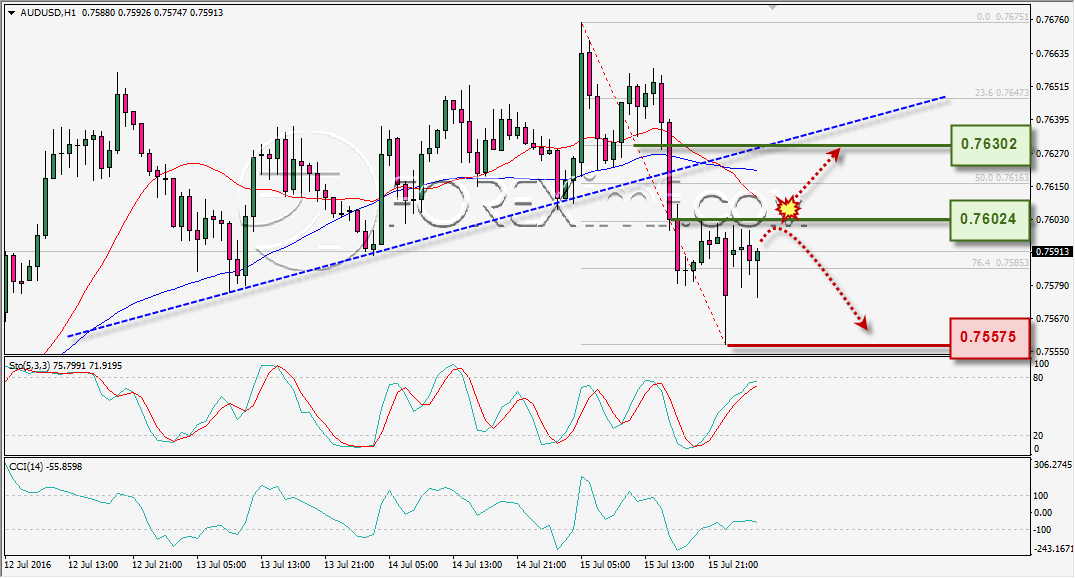Click price axis value 0.75550
Screen dimensions: 1075x578
[1052, 352]
